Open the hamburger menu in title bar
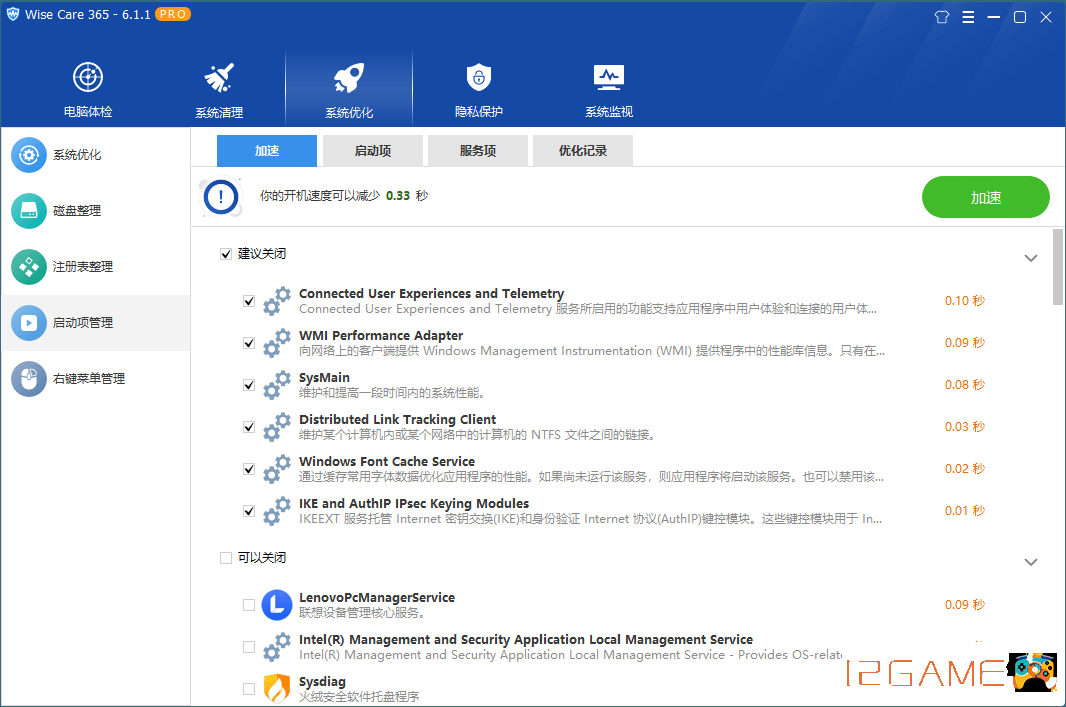The height and width of the screenshot is (707, 1066). pyautogui.click(x=968, y=17)
